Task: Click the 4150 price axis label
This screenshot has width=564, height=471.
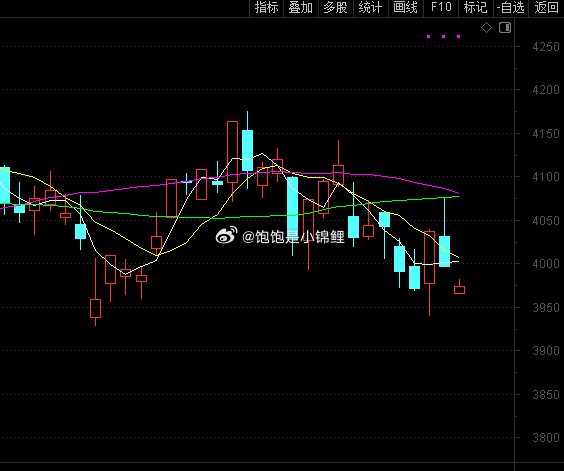Action: [546, 134]
